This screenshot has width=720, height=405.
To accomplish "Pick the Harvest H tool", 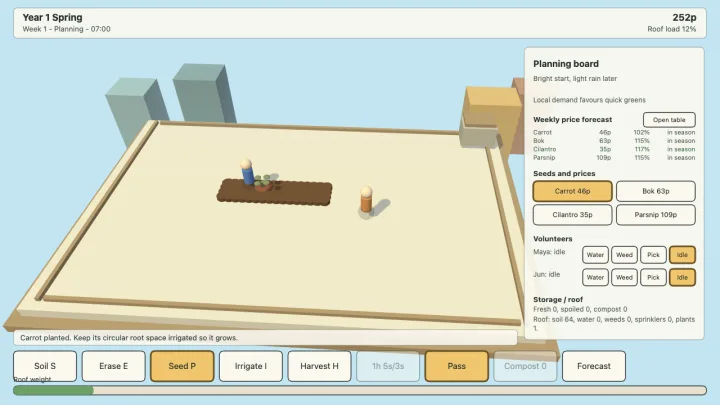I will click(x=319, y=366).
